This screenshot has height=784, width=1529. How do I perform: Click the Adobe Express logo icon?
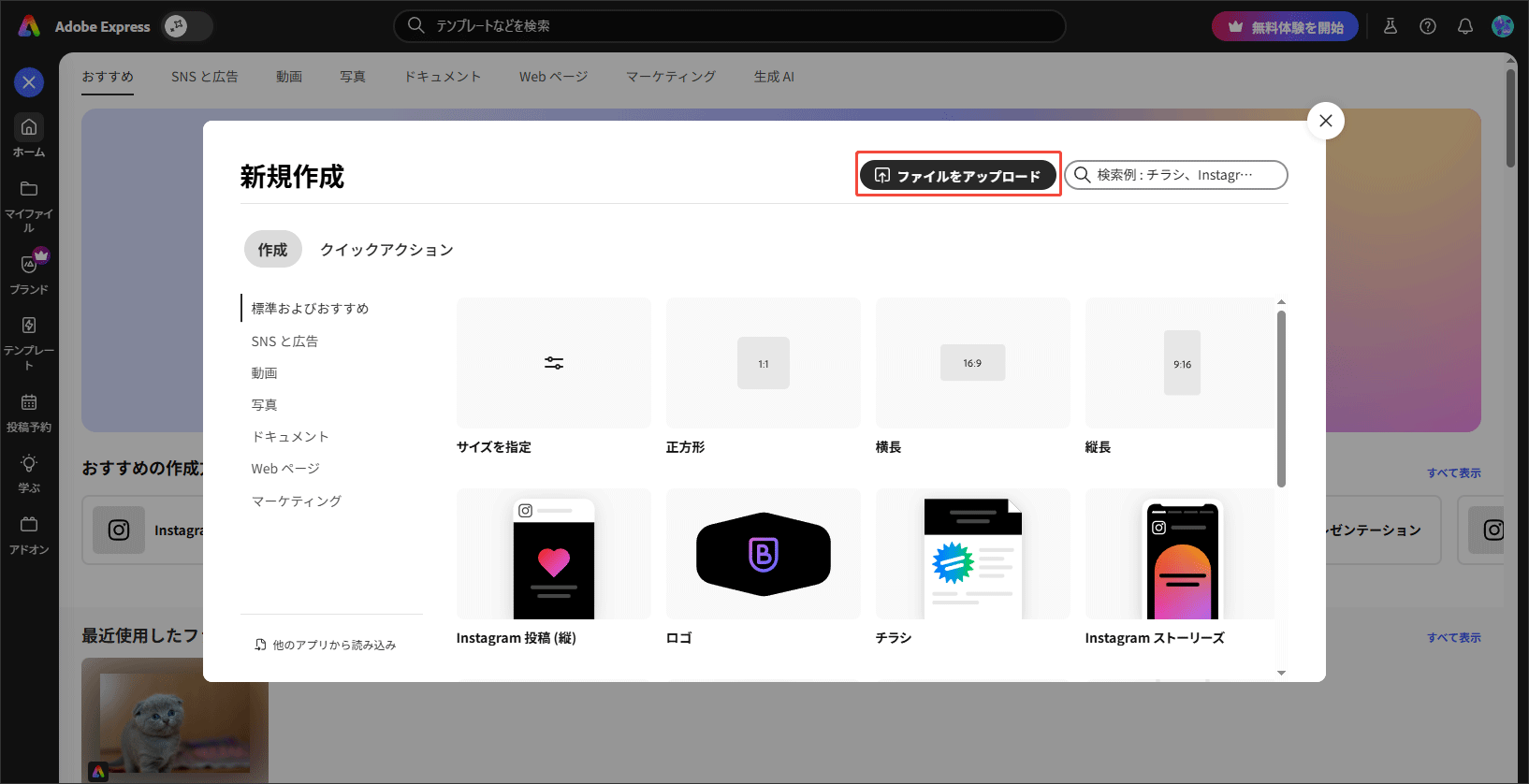29,26
